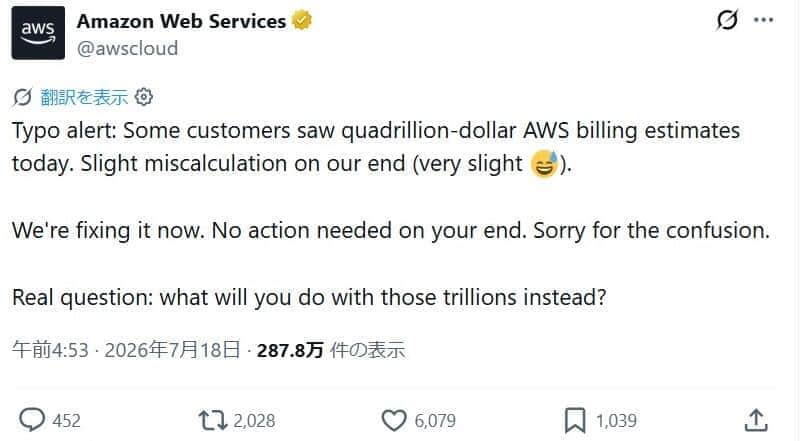Click the Grok translate icon beside 翻訳を表示

click(x=22, y=97)
